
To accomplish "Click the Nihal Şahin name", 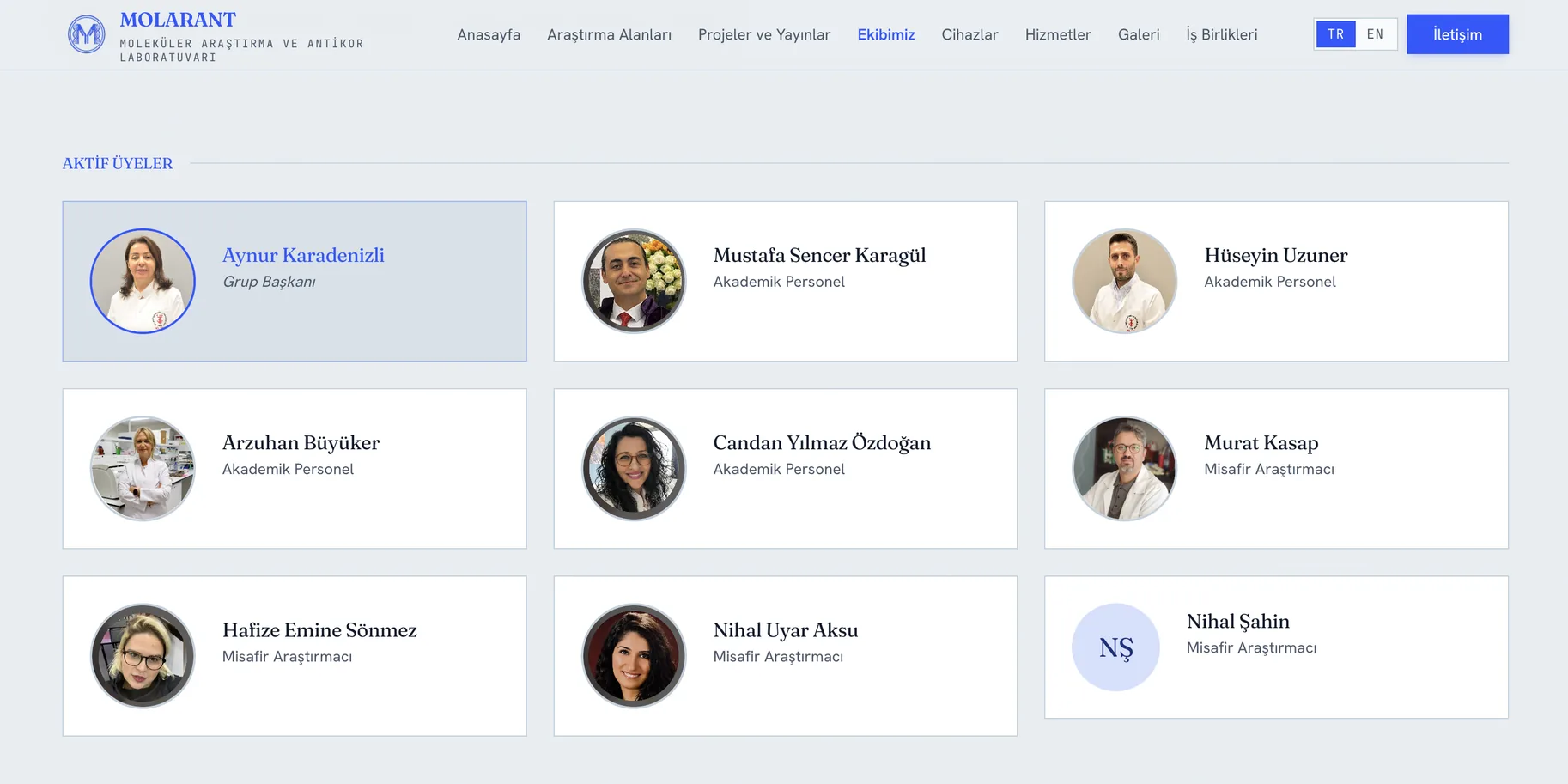I will [1237, 621].
